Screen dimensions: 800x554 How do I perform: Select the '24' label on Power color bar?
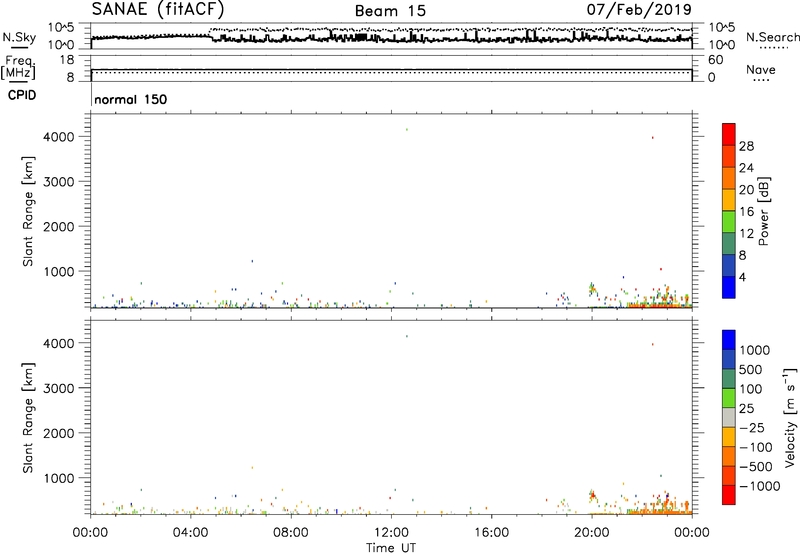tap(746, 168)
